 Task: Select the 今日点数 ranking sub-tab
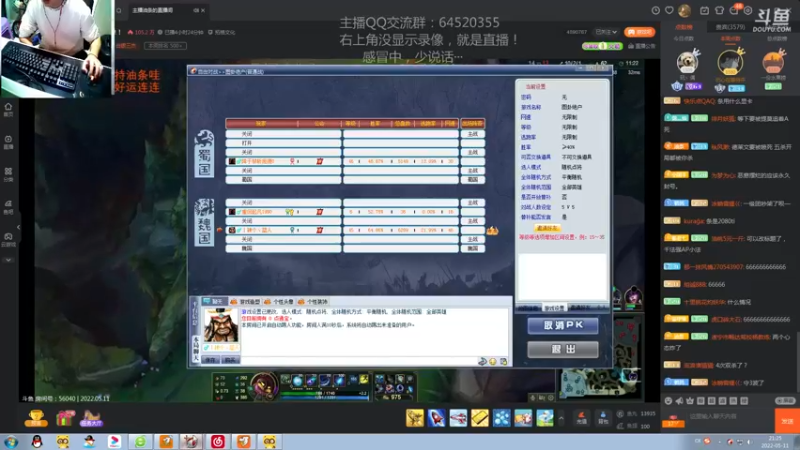pyautogui.click(x=683, y=39)
